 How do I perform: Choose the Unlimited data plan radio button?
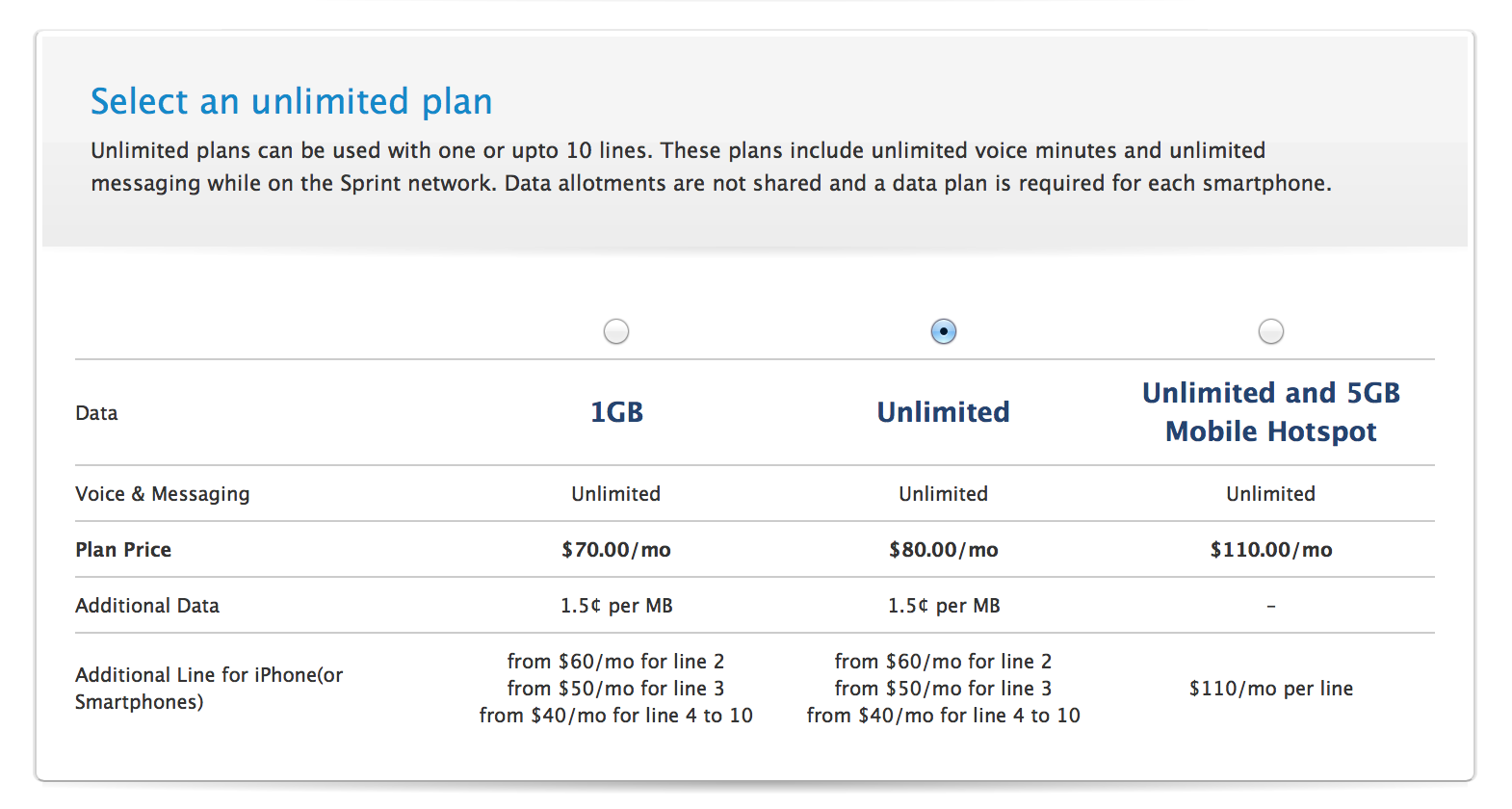point(944,331)
